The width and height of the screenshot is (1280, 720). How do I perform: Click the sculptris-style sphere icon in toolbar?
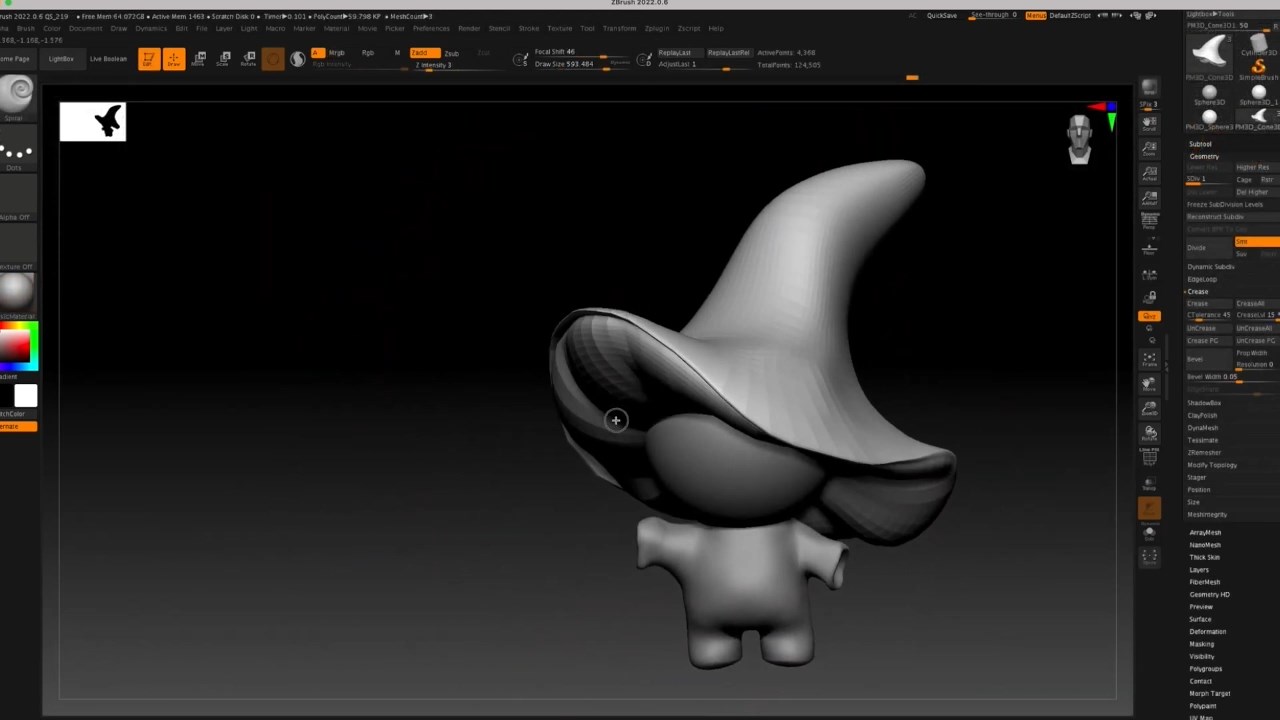point(298,59)
